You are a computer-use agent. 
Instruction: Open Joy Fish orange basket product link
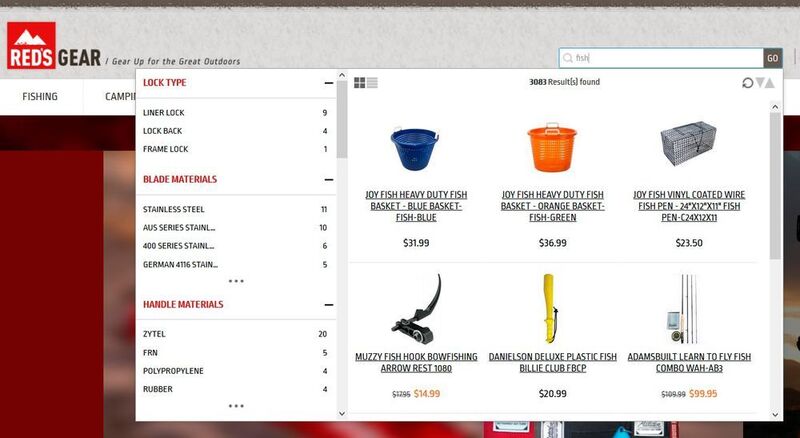pos(553,206)
